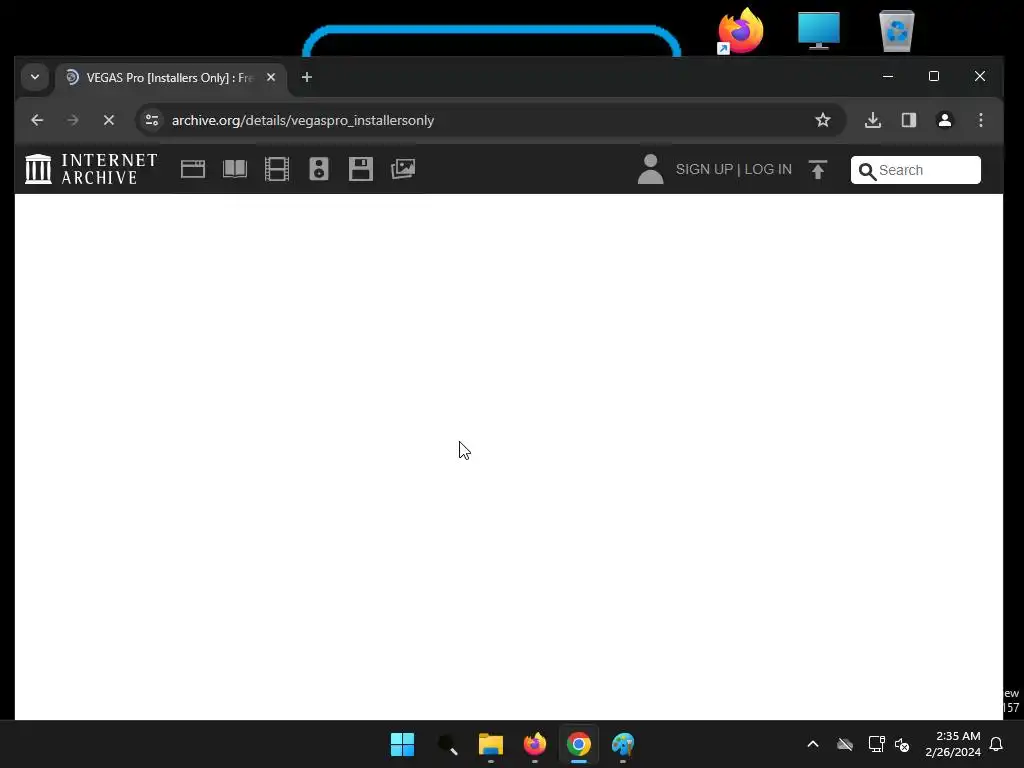Click the cloud sync tray icon
This screenshot has width=1024, height=768.
pos(845,744)
